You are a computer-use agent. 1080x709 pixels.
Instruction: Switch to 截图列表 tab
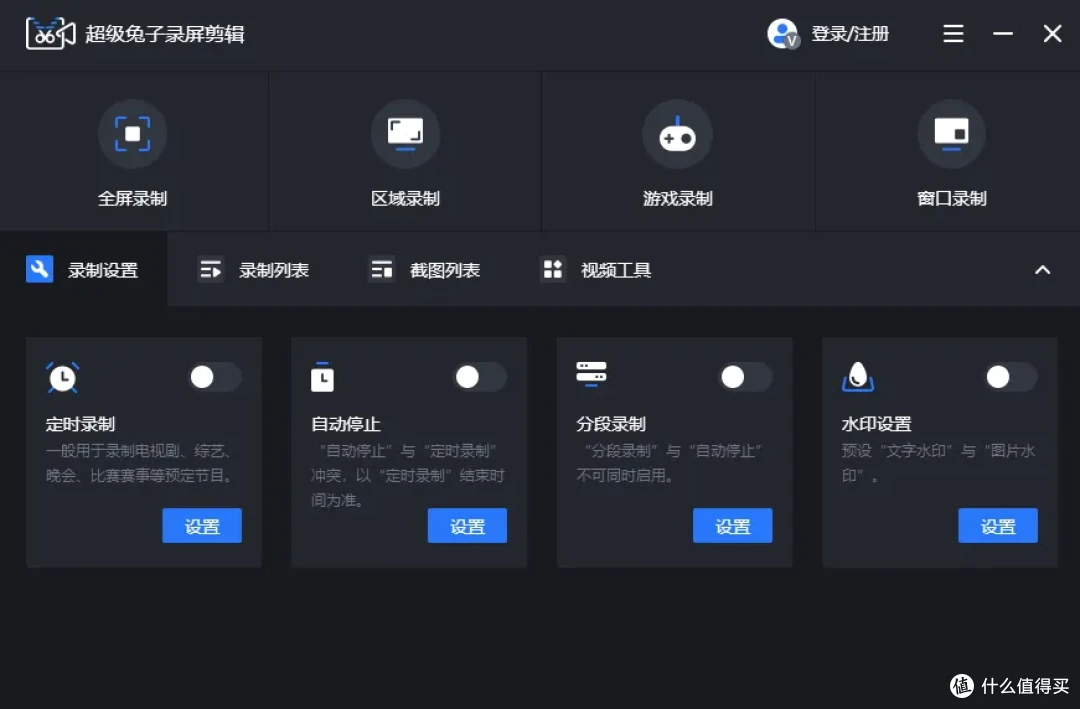(x=424, y=269)
